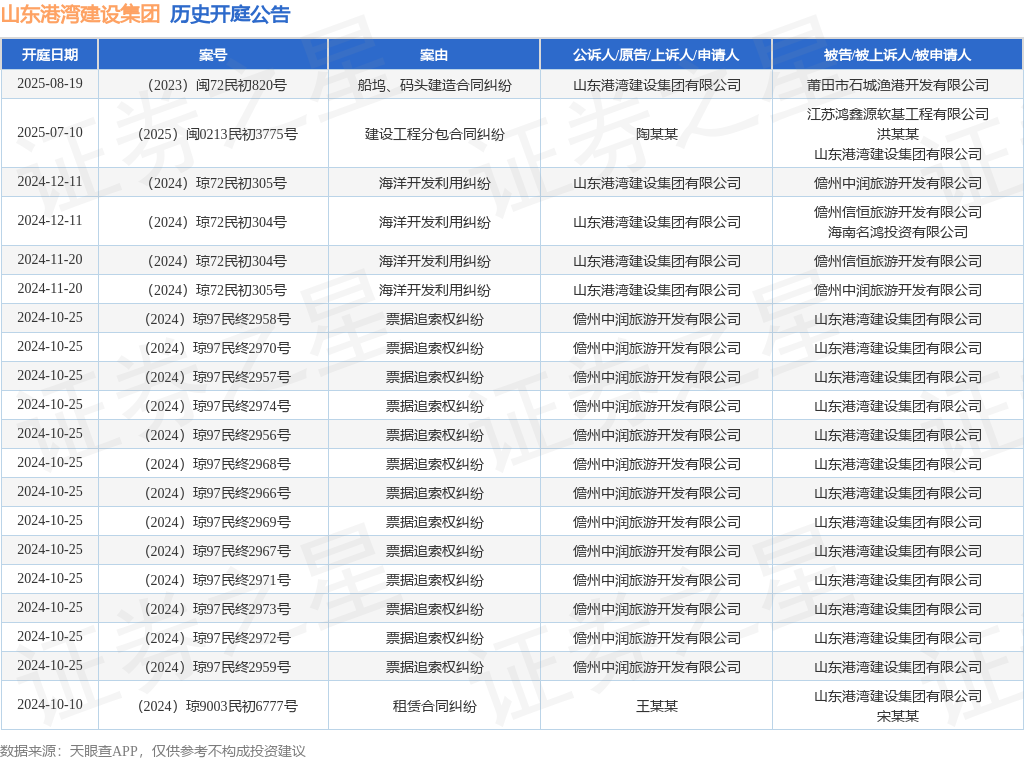Select the 案号 column header
Screen dimensions: 1024x760
pyautogui.click(x=213, y=55)
